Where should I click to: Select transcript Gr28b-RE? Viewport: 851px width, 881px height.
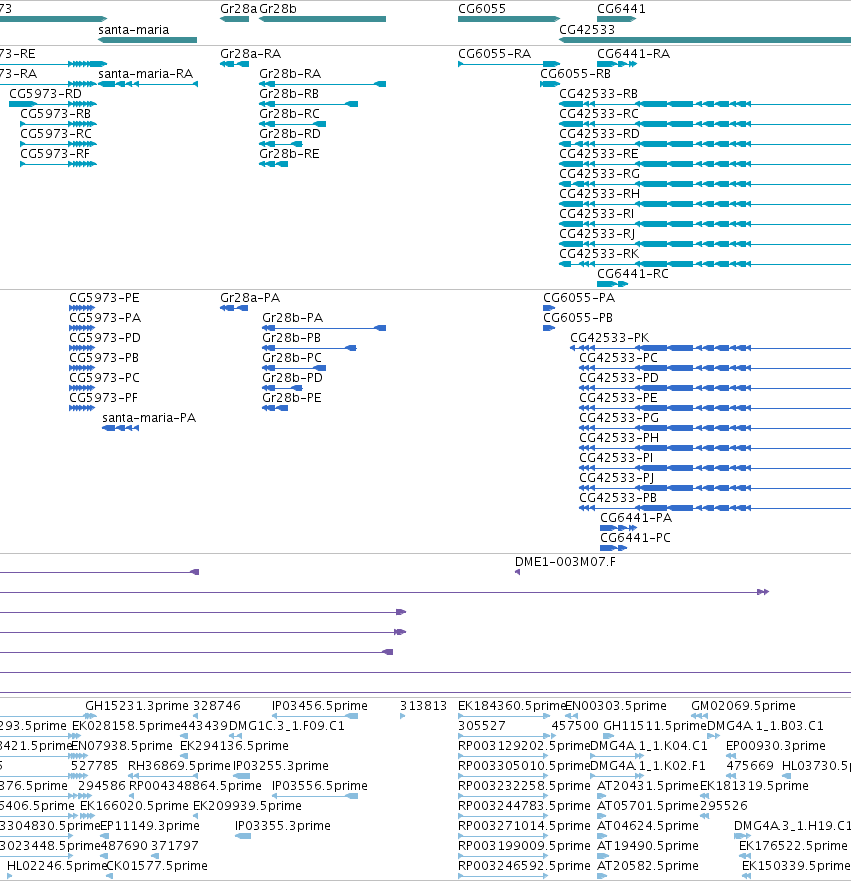(x=274, y=164)
